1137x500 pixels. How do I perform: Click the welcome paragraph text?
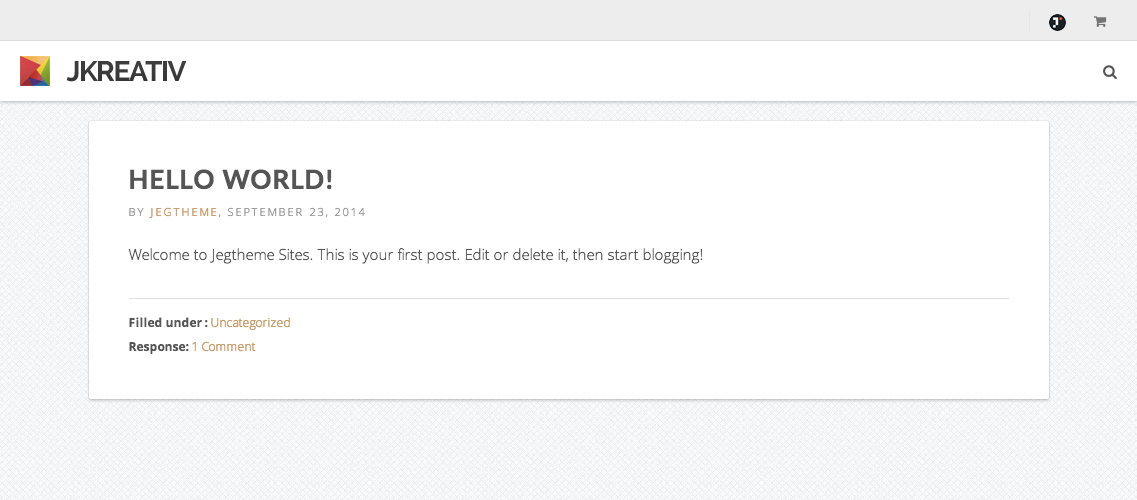click(416, 255)
